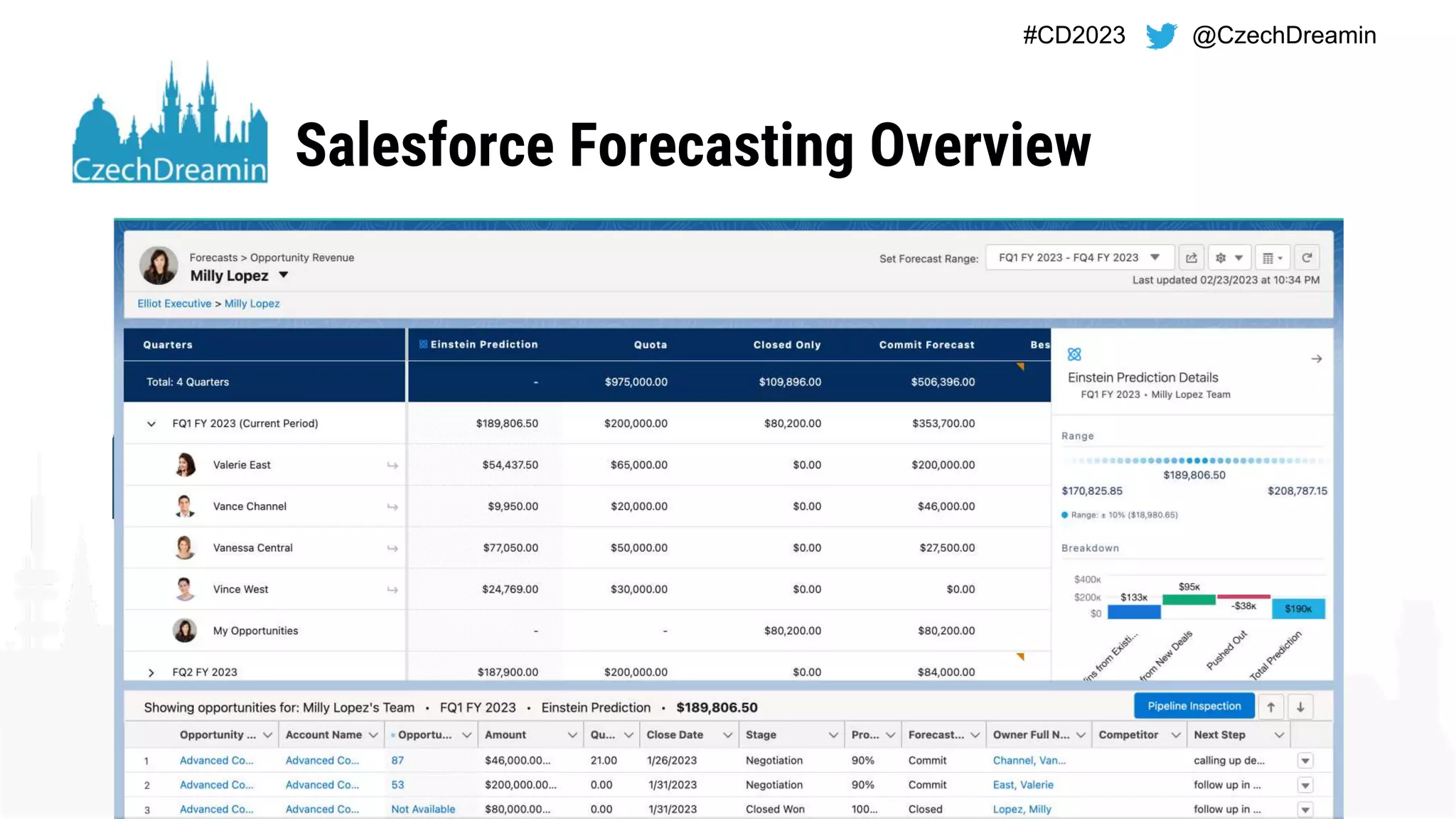Click the up arrow beside Pipeline Inspection
Viewport: 1456px width, 819px height.
(1270, 707)
